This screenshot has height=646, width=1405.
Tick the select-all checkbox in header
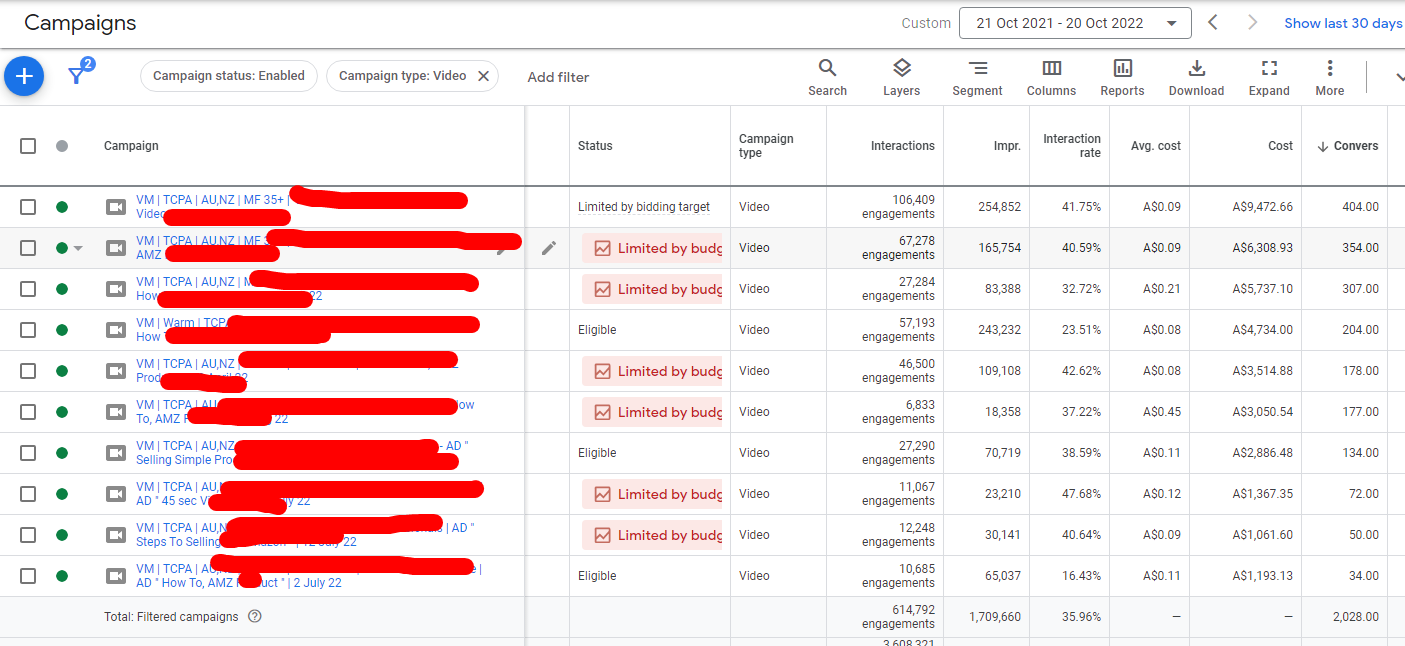pyautogui.click(x=28, y=146)
